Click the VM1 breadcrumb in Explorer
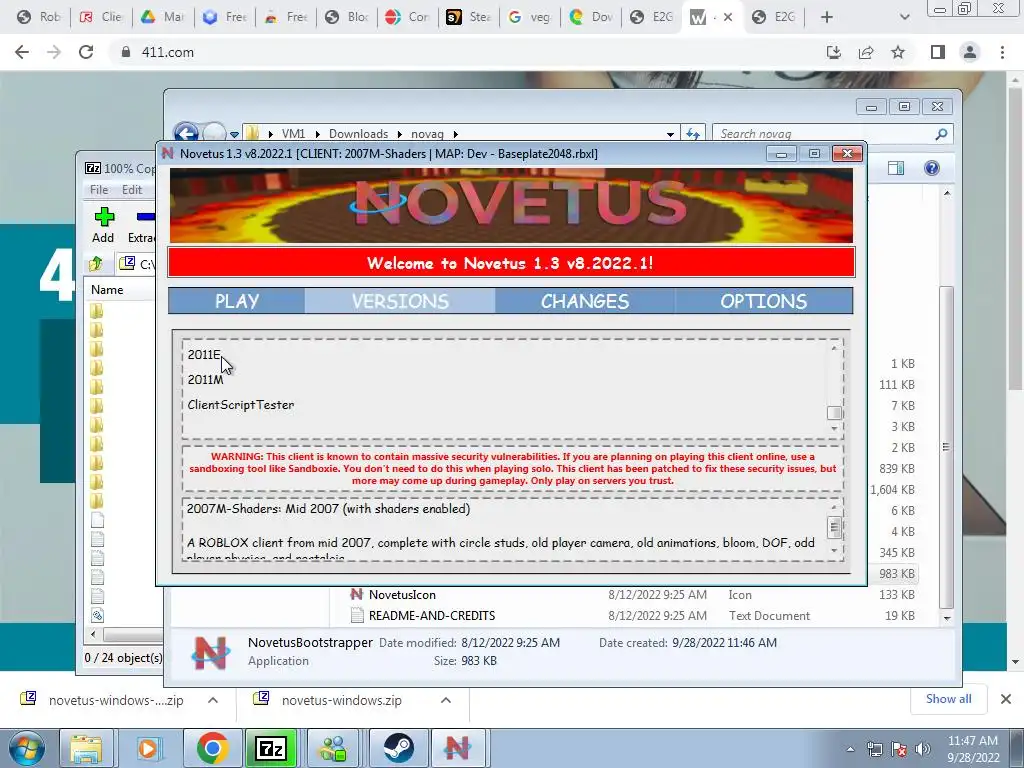 coord(293,134)
